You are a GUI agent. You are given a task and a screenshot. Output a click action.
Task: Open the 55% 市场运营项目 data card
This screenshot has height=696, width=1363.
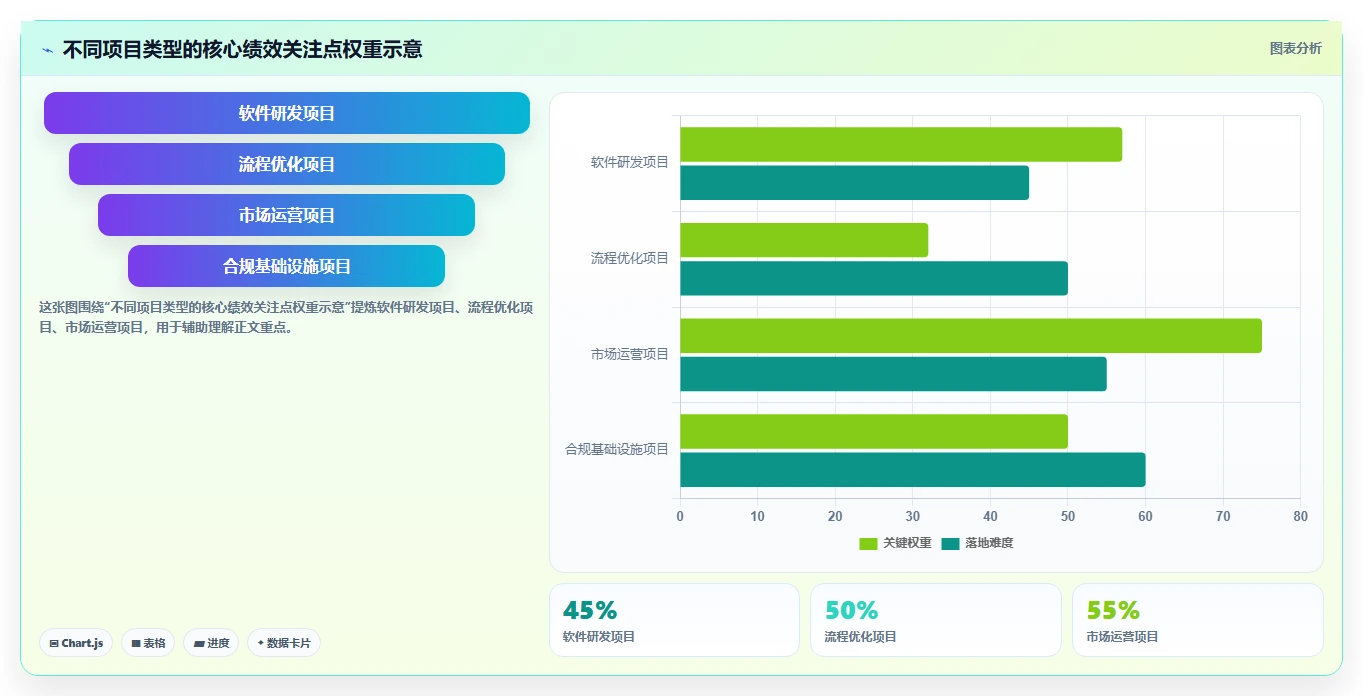[1198, 620]
